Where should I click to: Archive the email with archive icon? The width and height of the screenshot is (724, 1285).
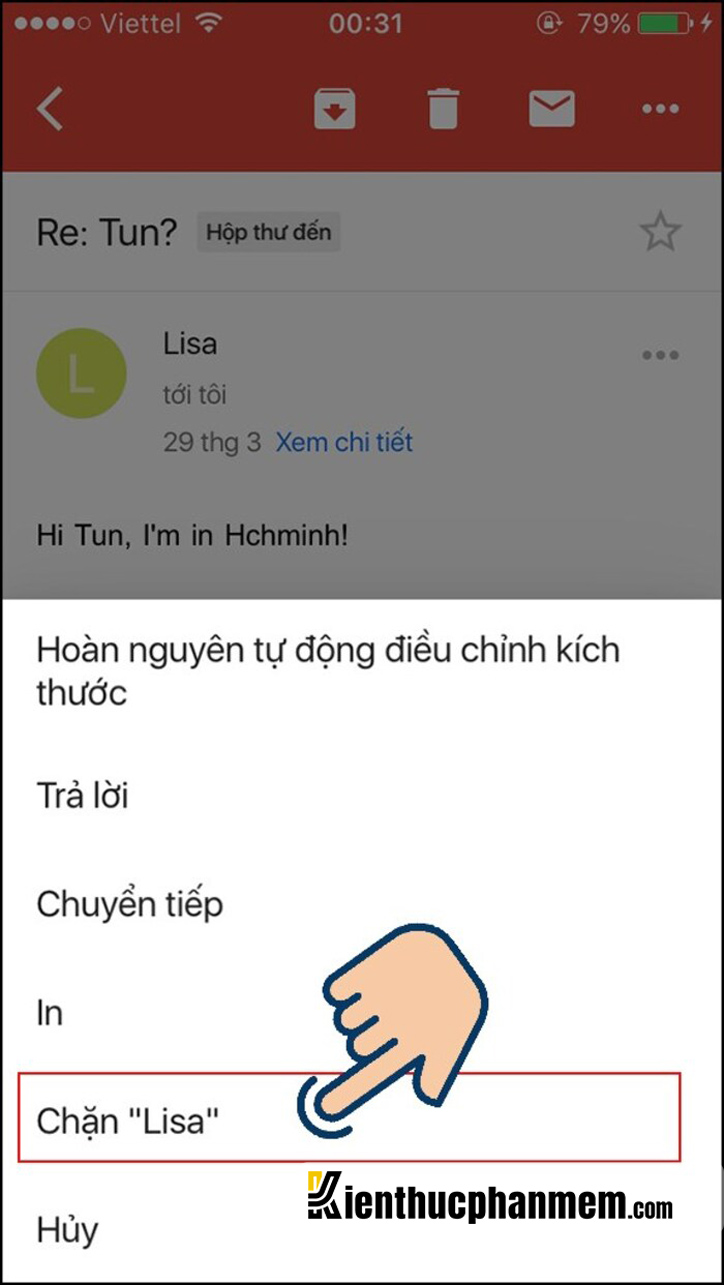pyautogui.click(x=336, y=108)
